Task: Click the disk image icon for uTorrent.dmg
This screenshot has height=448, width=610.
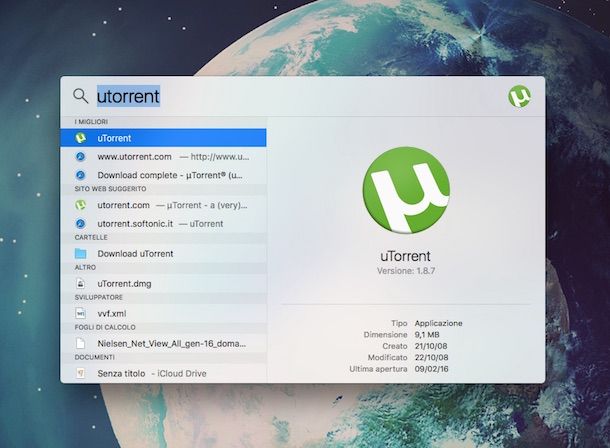Action: 81,284
